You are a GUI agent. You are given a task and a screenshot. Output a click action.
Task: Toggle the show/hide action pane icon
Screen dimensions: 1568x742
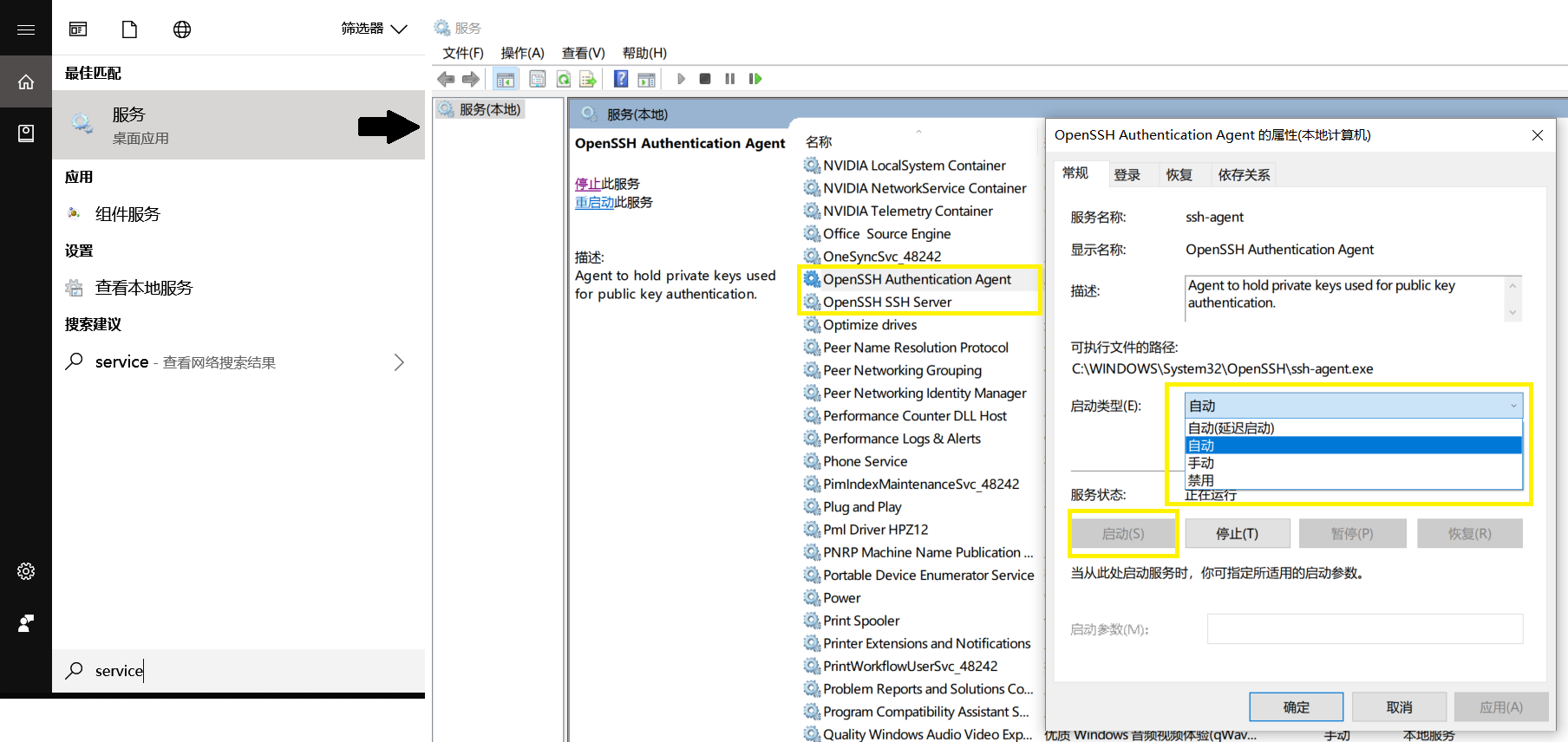point(646,79)
